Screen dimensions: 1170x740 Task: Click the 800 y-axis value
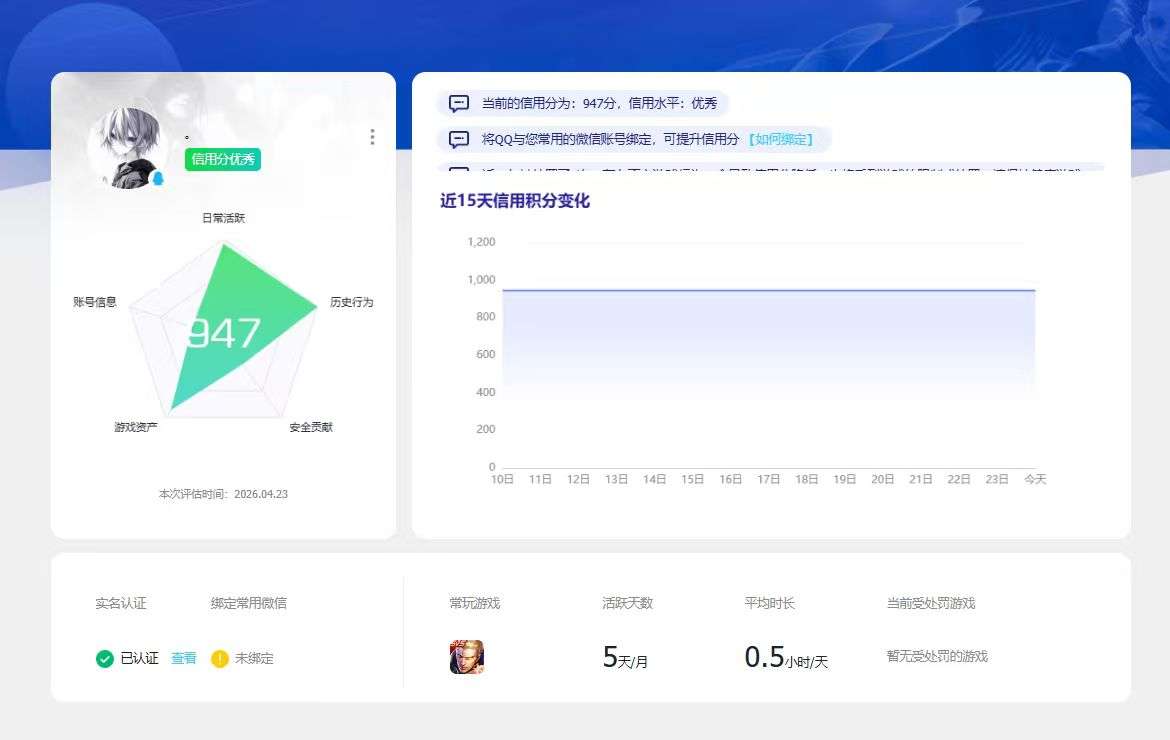pos(486,316)
